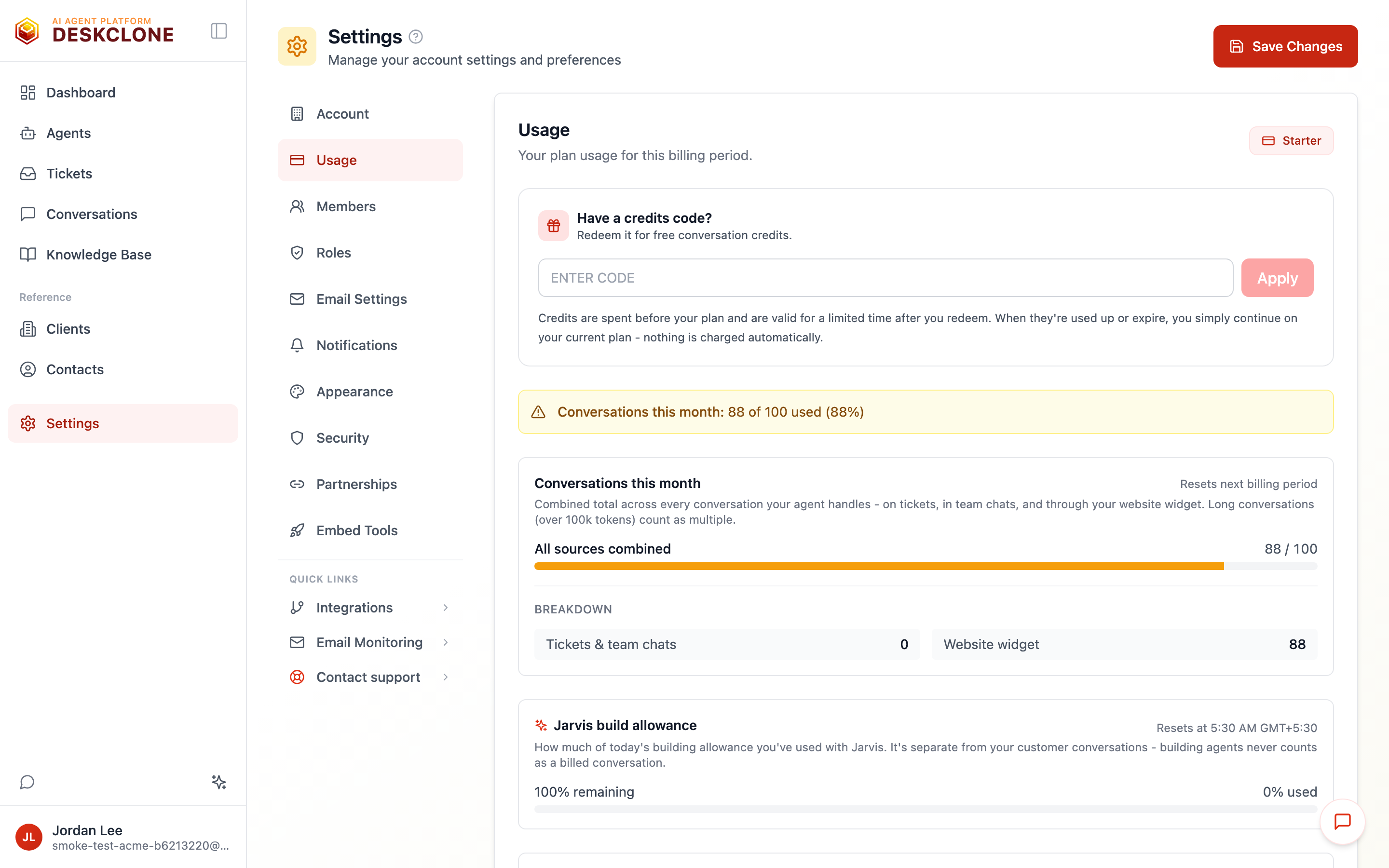Click the Settings gear icon in page header

point(297,46)
